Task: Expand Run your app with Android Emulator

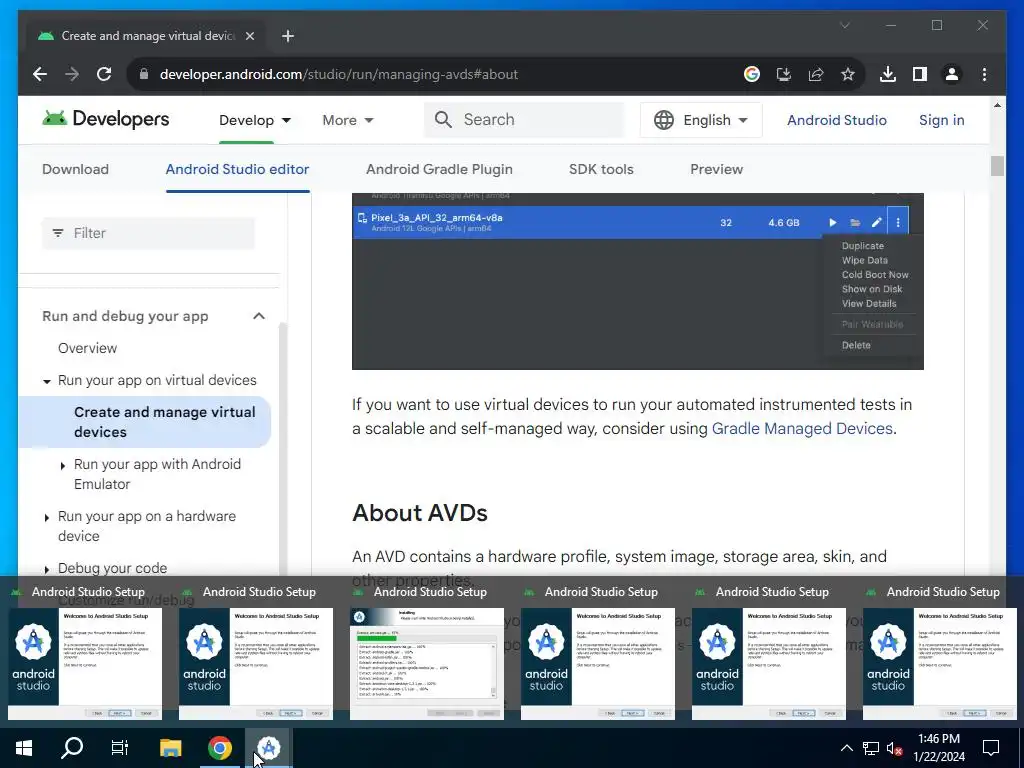Action: 63,466
